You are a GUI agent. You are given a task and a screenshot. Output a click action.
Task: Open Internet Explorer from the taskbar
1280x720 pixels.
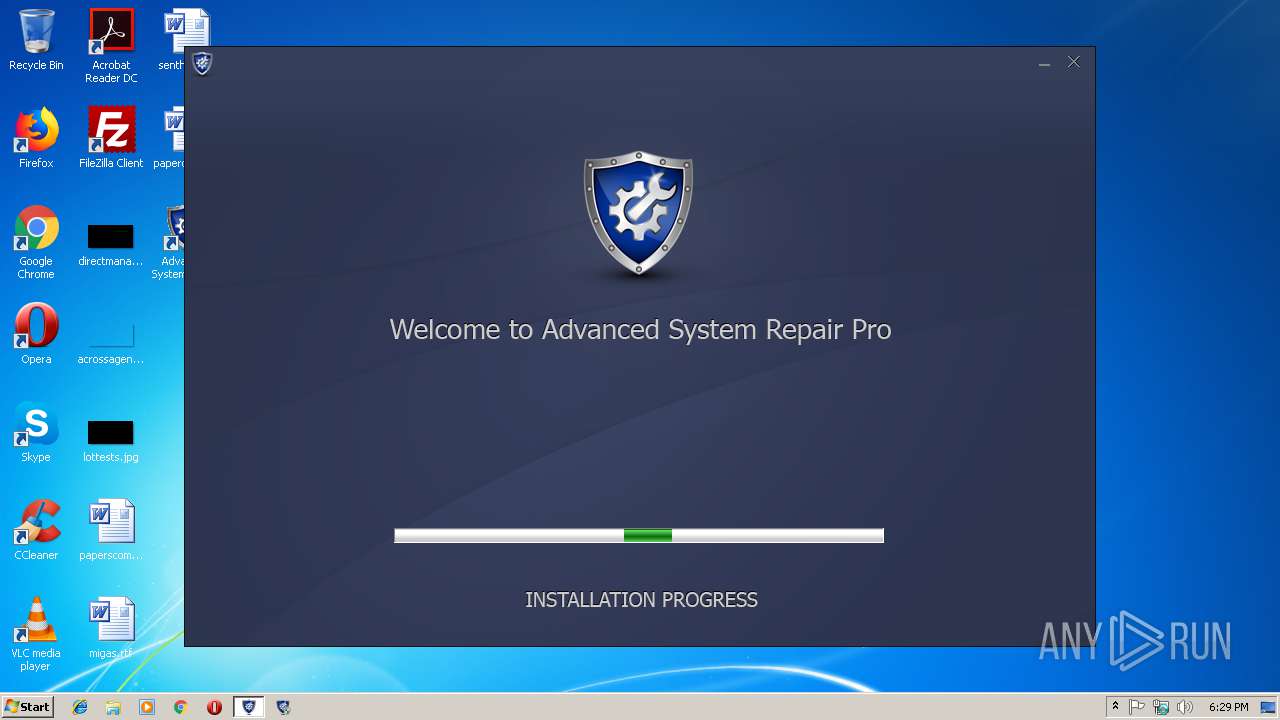pyautogui.click(x=80, y=707)
